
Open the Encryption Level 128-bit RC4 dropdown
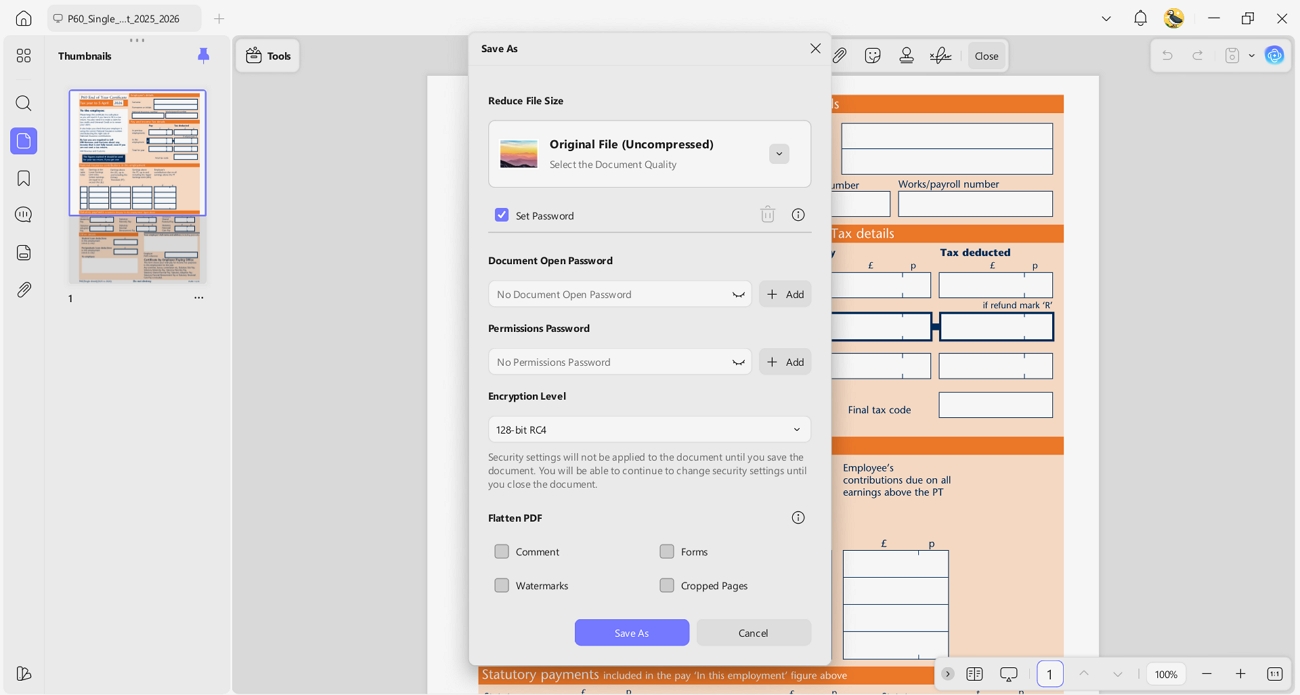click(650, 430)
